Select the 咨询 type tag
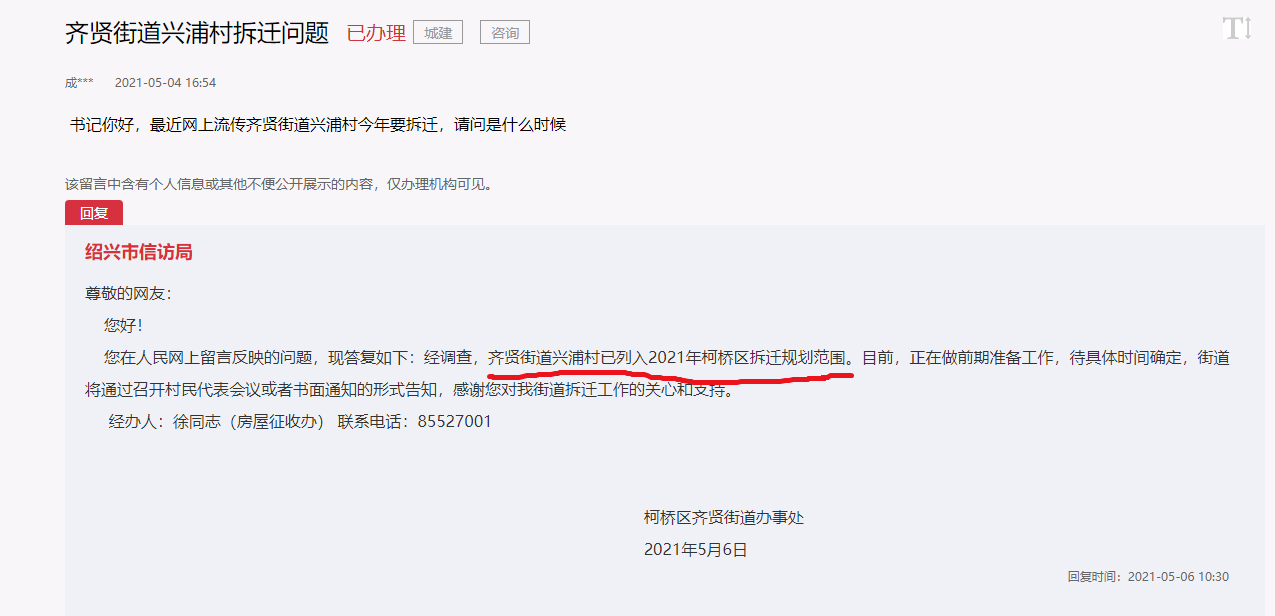 [x=505, y=32]
